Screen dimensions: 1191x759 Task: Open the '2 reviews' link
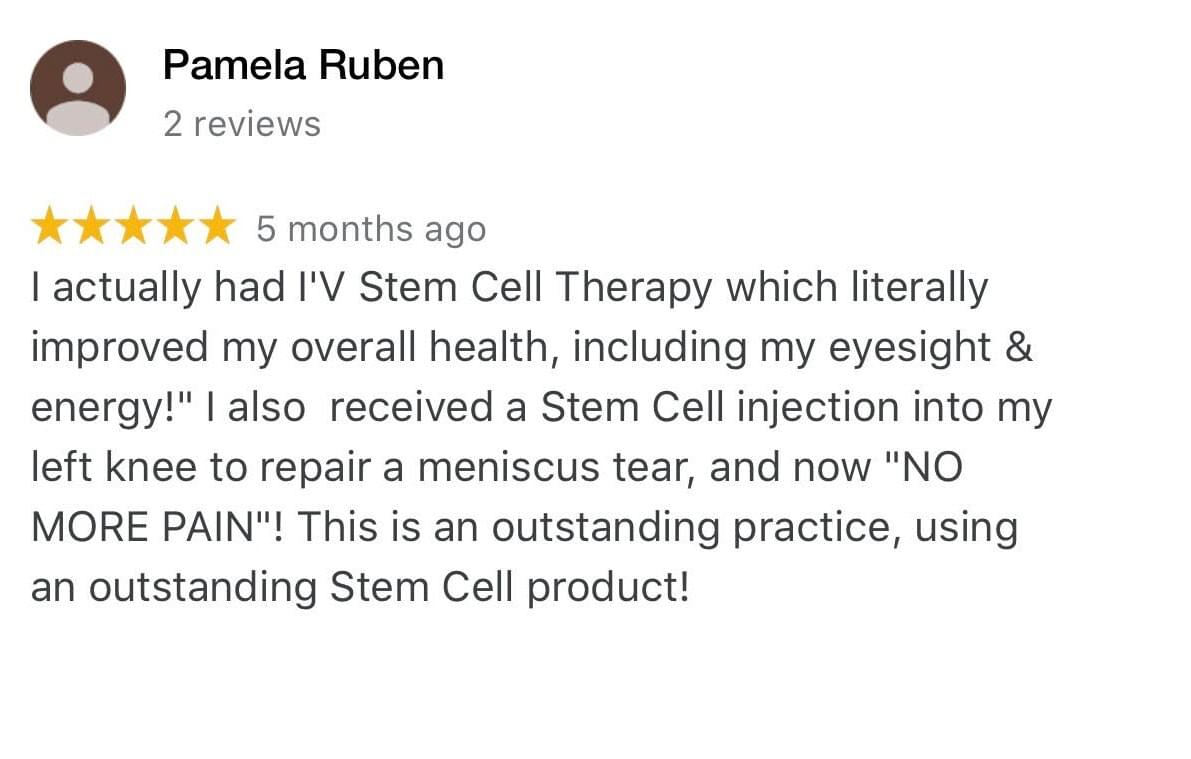(242, 124)
